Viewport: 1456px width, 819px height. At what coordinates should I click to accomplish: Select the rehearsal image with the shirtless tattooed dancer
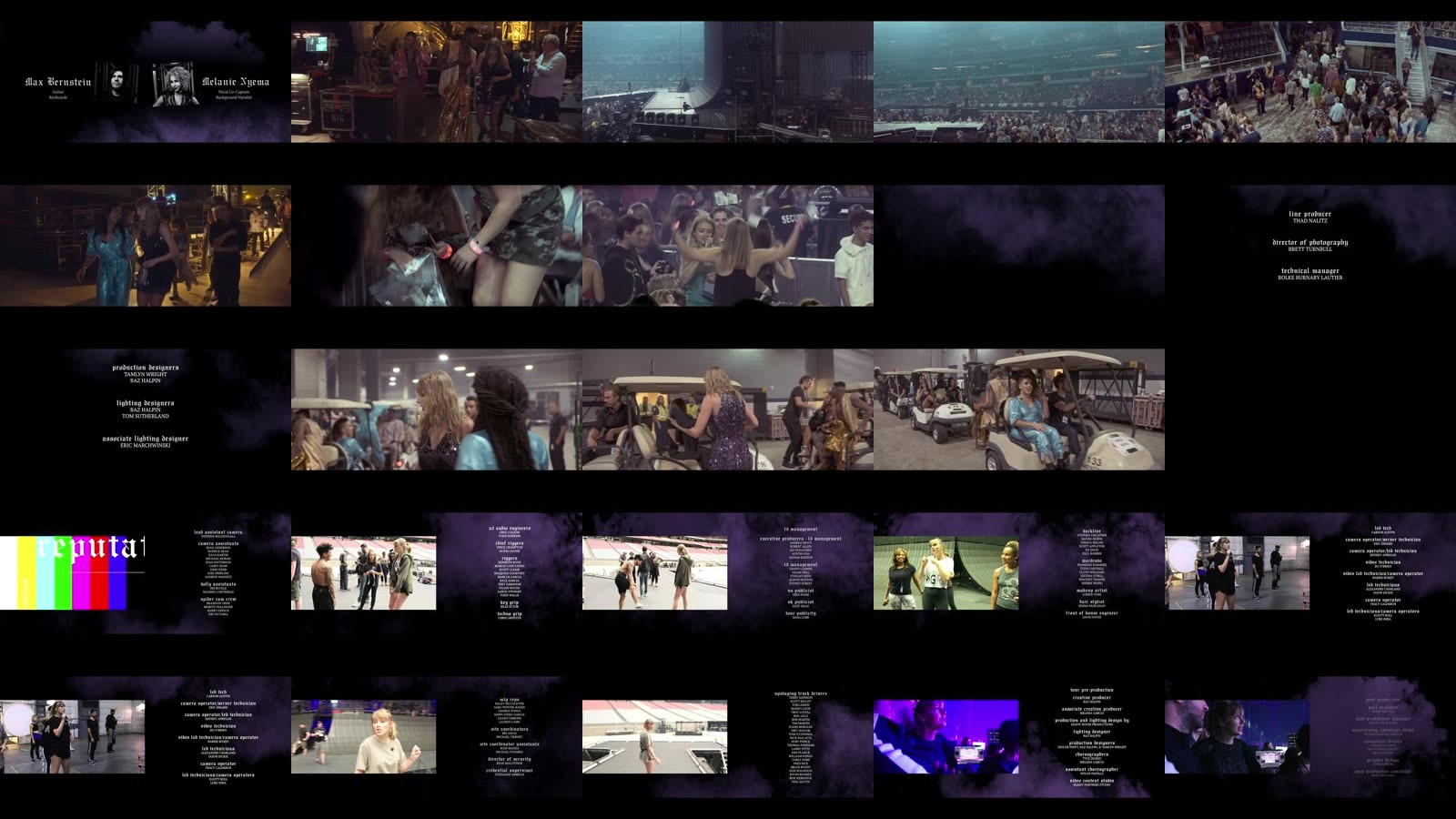click(x=364, y=572)
